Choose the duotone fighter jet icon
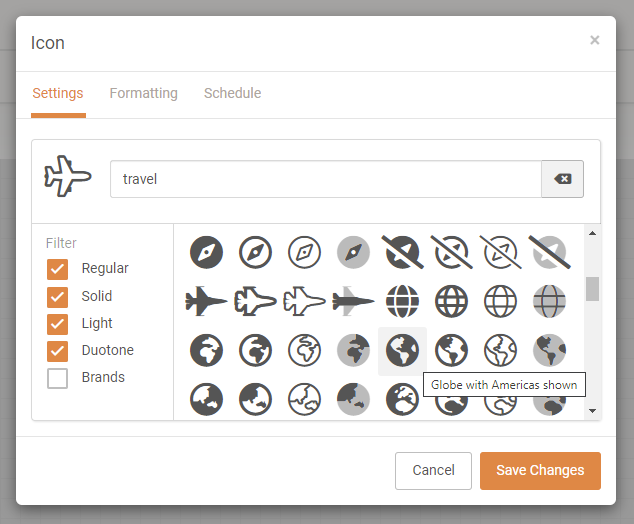The width and height of the screenshot is (634, 524). click(x=353, y=301)
